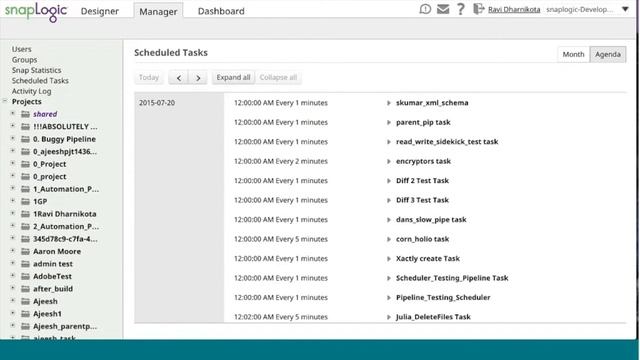Select the Ajeesh project

[x=45, y=301]
